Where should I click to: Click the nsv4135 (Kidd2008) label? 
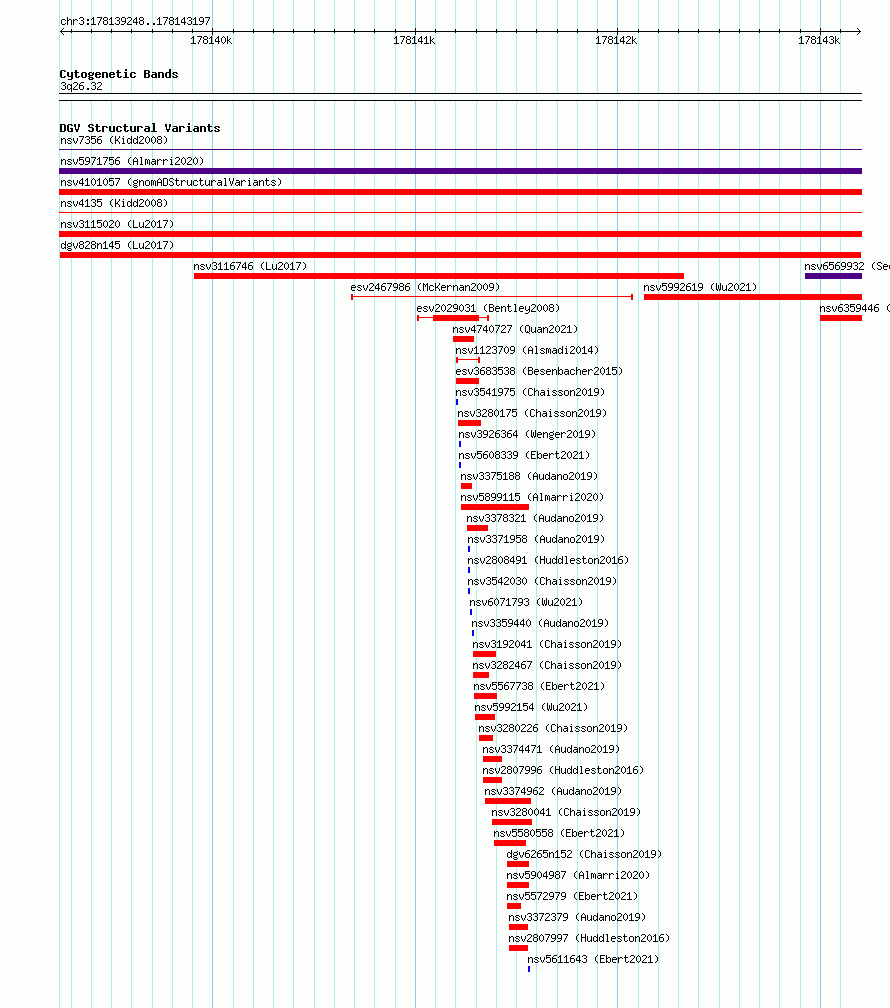tap(114, 203)
